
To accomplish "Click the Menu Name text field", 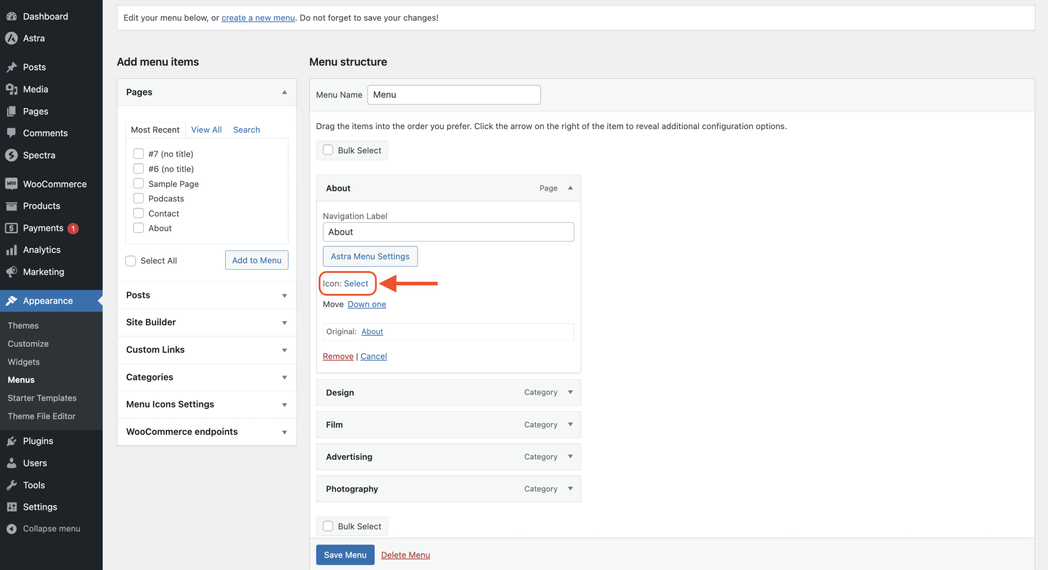I will tap(453, 95).
